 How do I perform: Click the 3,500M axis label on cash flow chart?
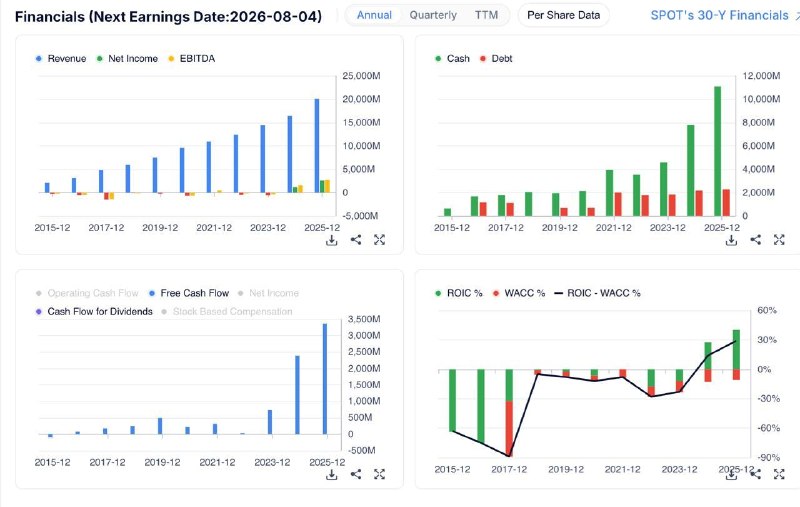click(364, 319)
